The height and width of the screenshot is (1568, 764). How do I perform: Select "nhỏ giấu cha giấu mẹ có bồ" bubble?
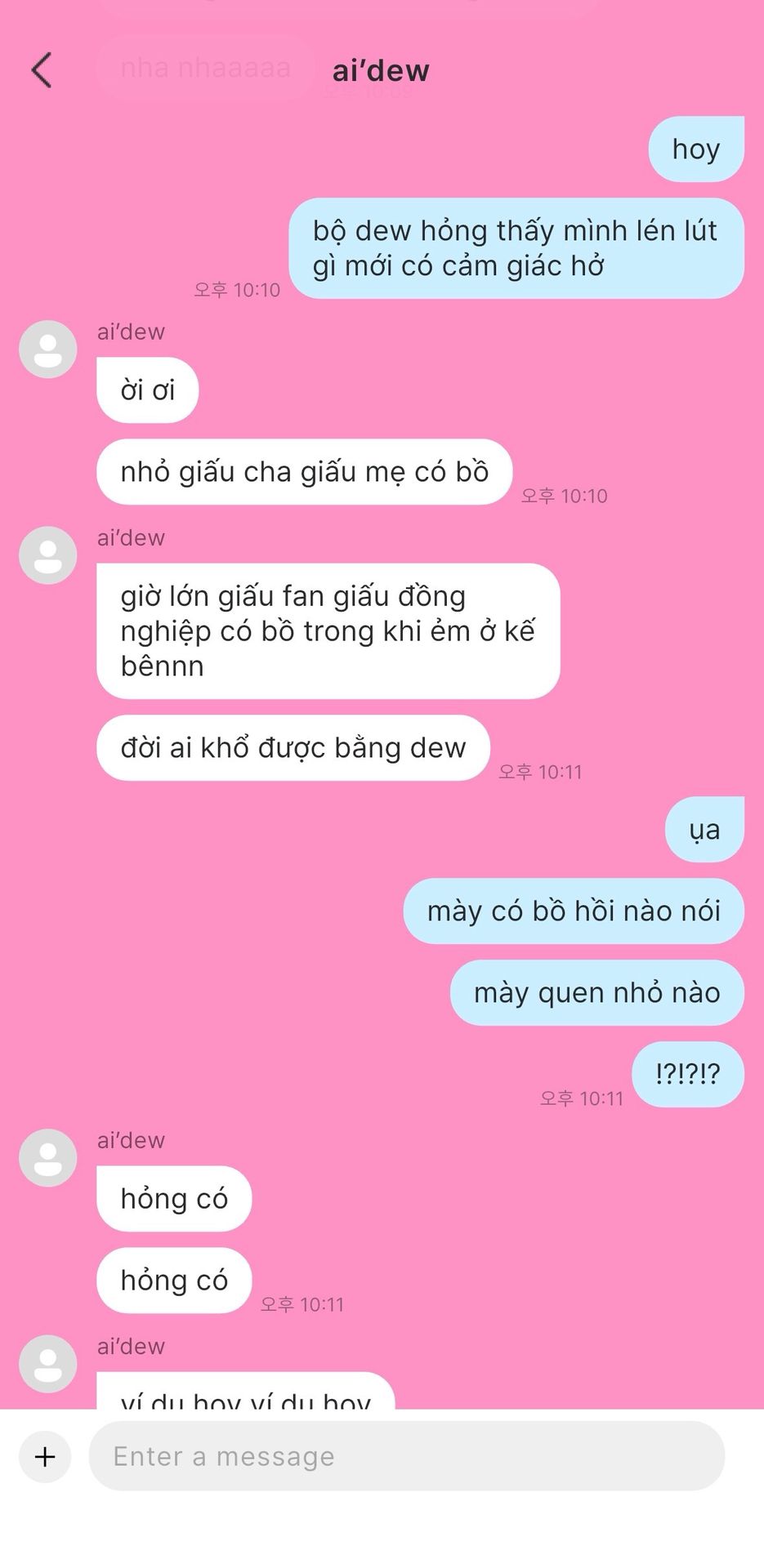305,471
